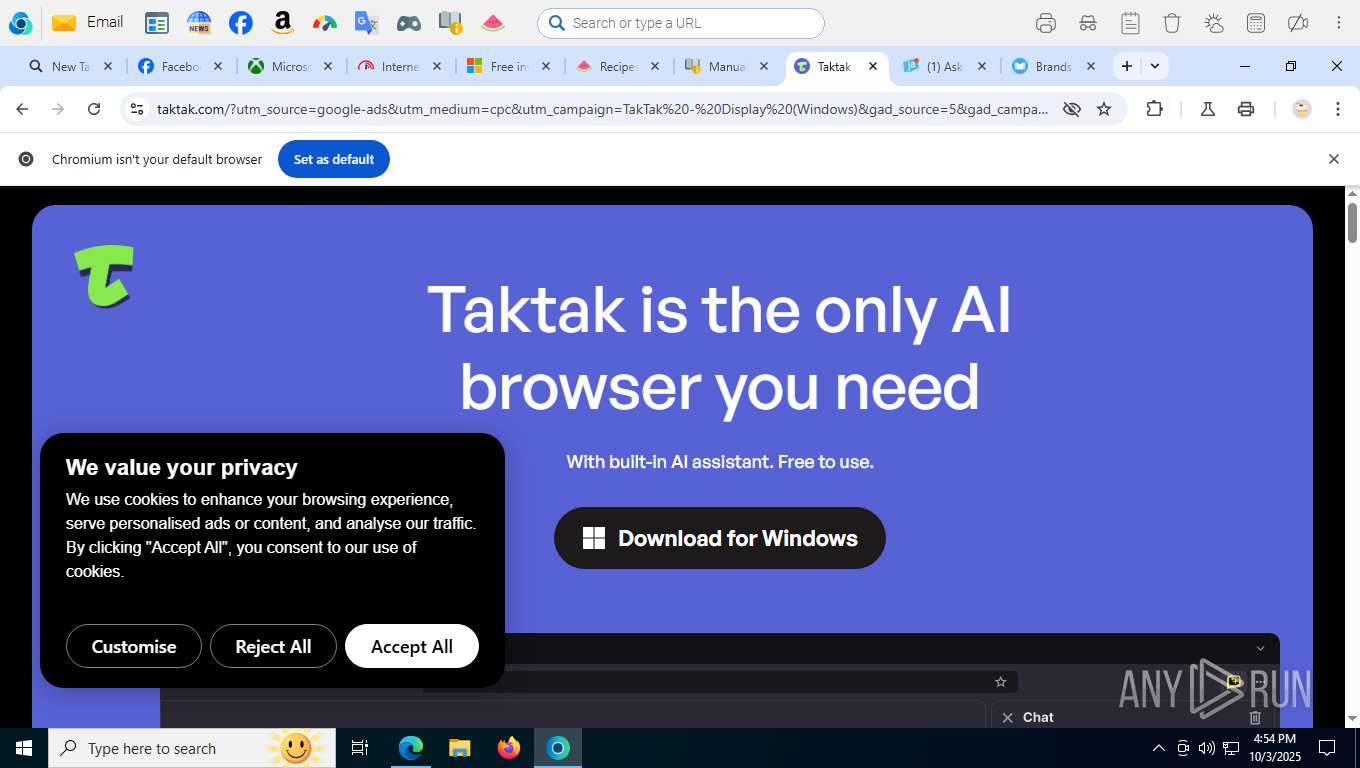Close the Brands tab
Image resolution: width=1360 pixels, height=768 pixels.
click(1091, 66)
